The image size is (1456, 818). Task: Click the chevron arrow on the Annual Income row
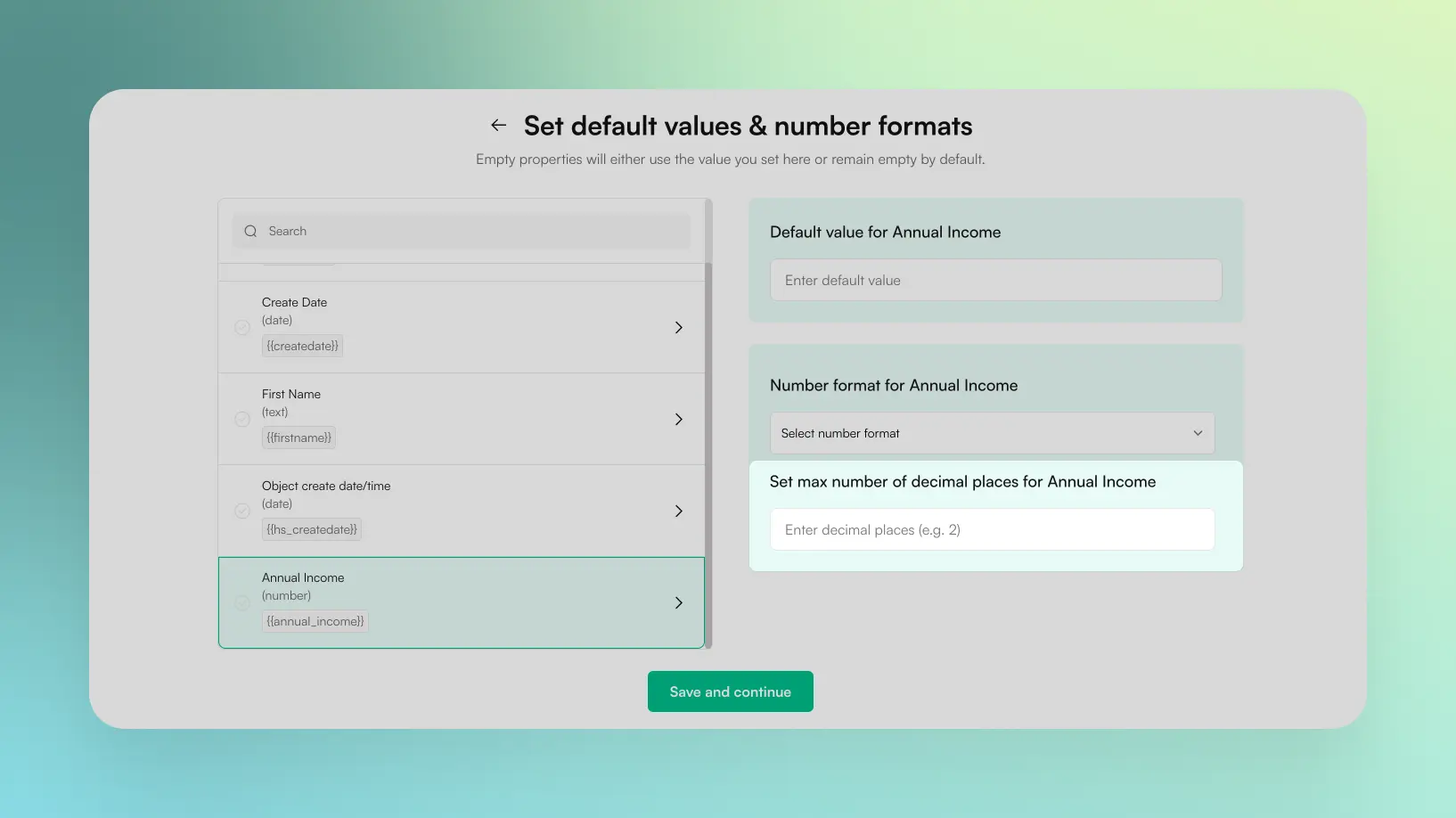tap(678, 602)
